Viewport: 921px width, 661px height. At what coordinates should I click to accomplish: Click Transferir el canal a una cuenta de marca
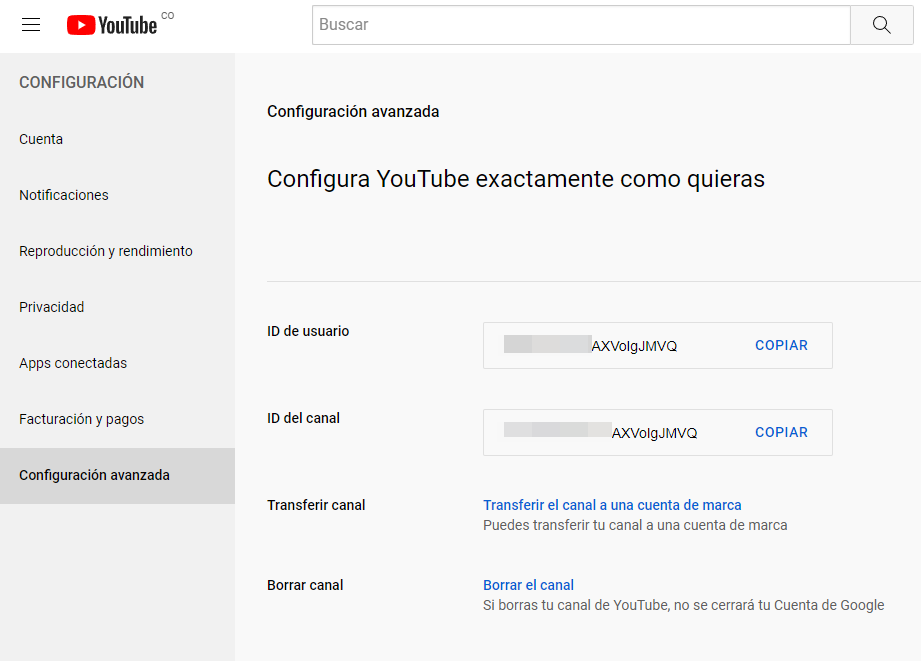(x=612, y=505)
